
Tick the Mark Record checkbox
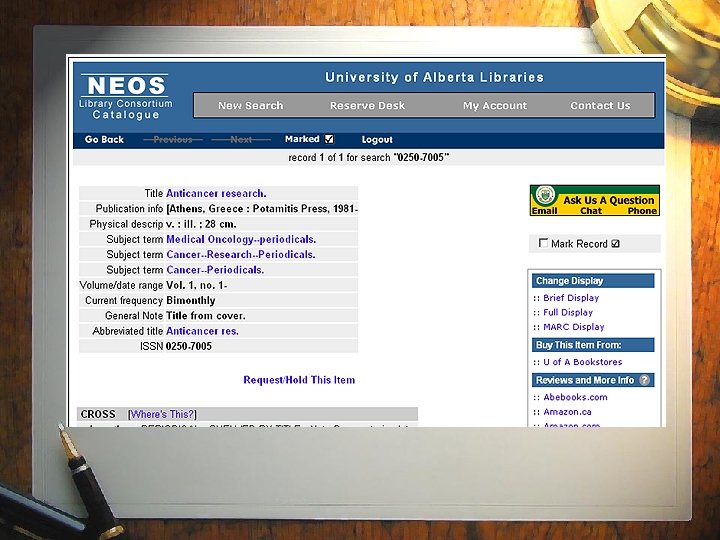pos(543,243)
